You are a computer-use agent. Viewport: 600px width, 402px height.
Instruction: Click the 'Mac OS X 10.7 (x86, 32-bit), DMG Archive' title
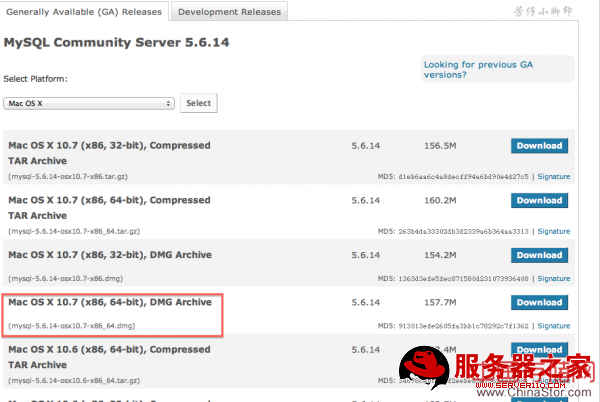click(x=109, y=255)
